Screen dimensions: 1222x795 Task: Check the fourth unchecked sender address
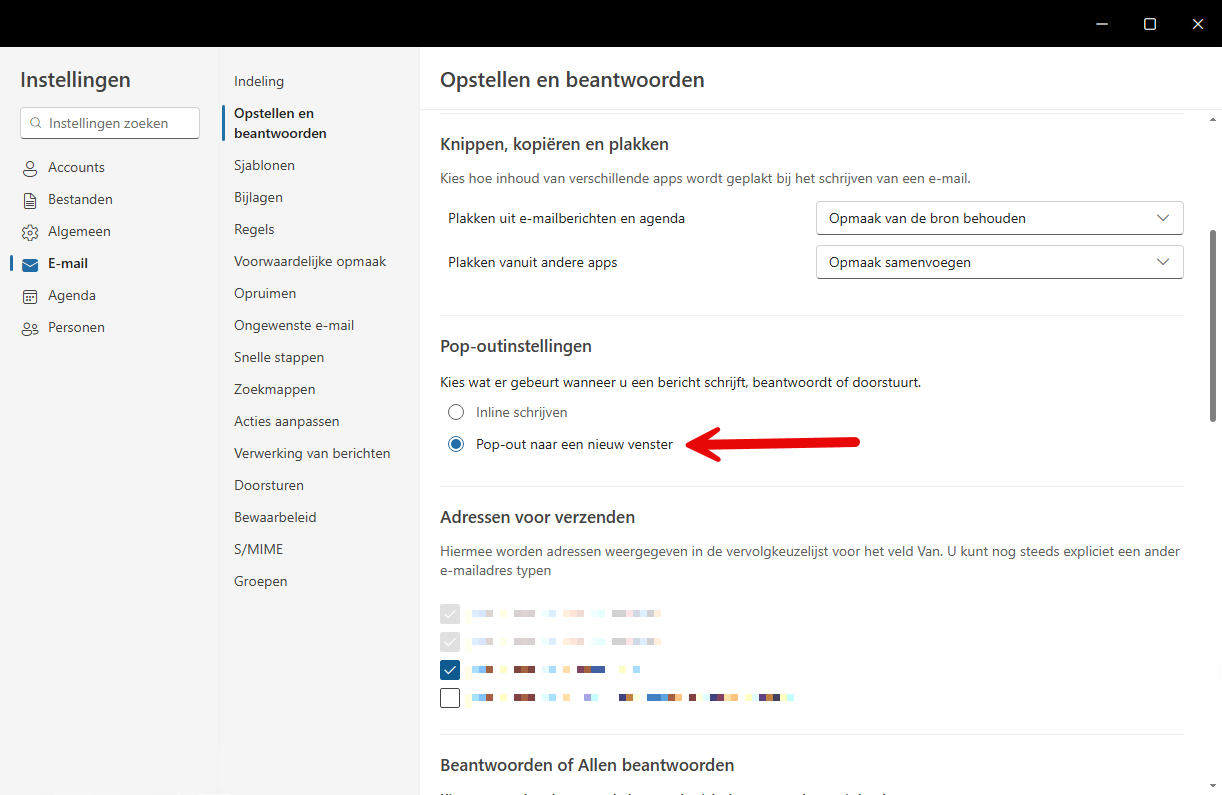pyautogui.click(x=450, y=698)
